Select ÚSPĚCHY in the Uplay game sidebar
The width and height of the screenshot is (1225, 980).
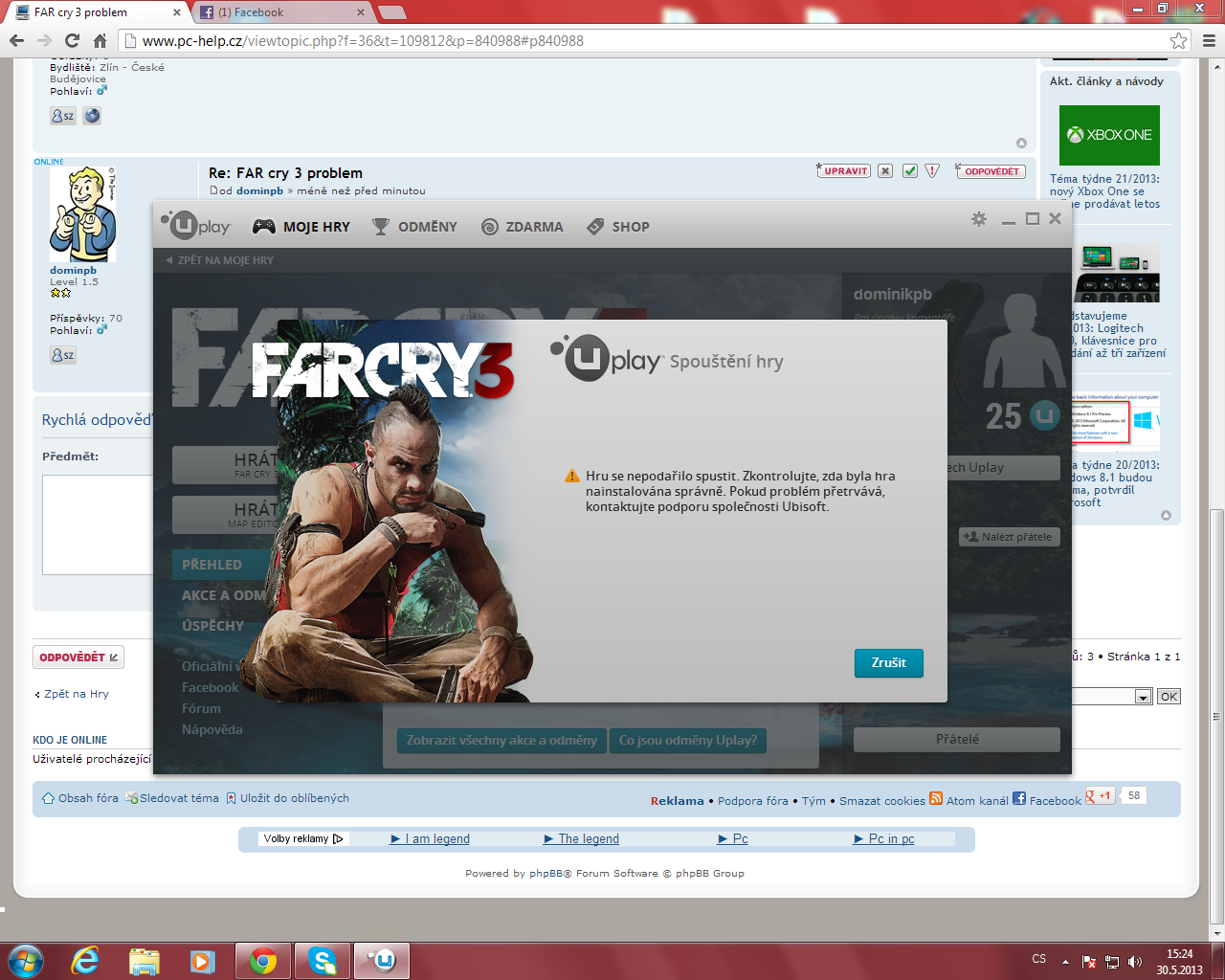tap(212, 626)
